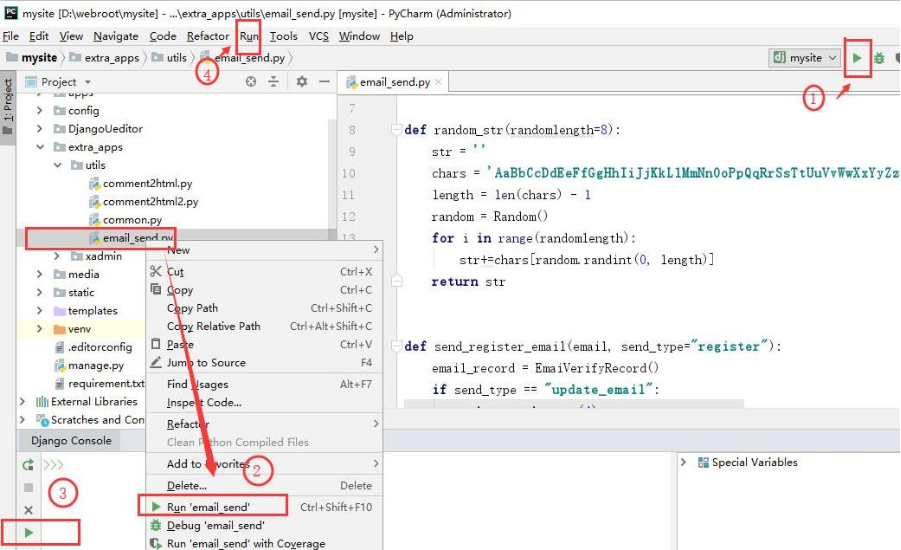Click the Rerun console icon
This screenshot has height=550, width=901.
point(28,464)
